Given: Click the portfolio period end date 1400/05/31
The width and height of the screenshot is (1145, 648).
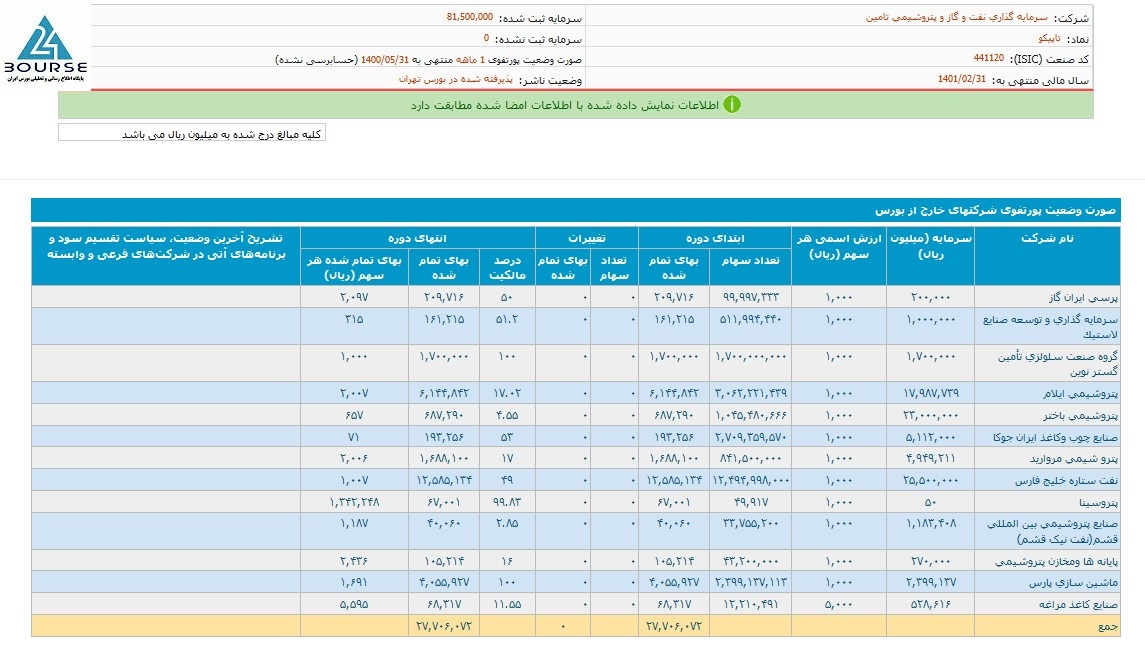Looking at the screenshot, I should [385, 59].
